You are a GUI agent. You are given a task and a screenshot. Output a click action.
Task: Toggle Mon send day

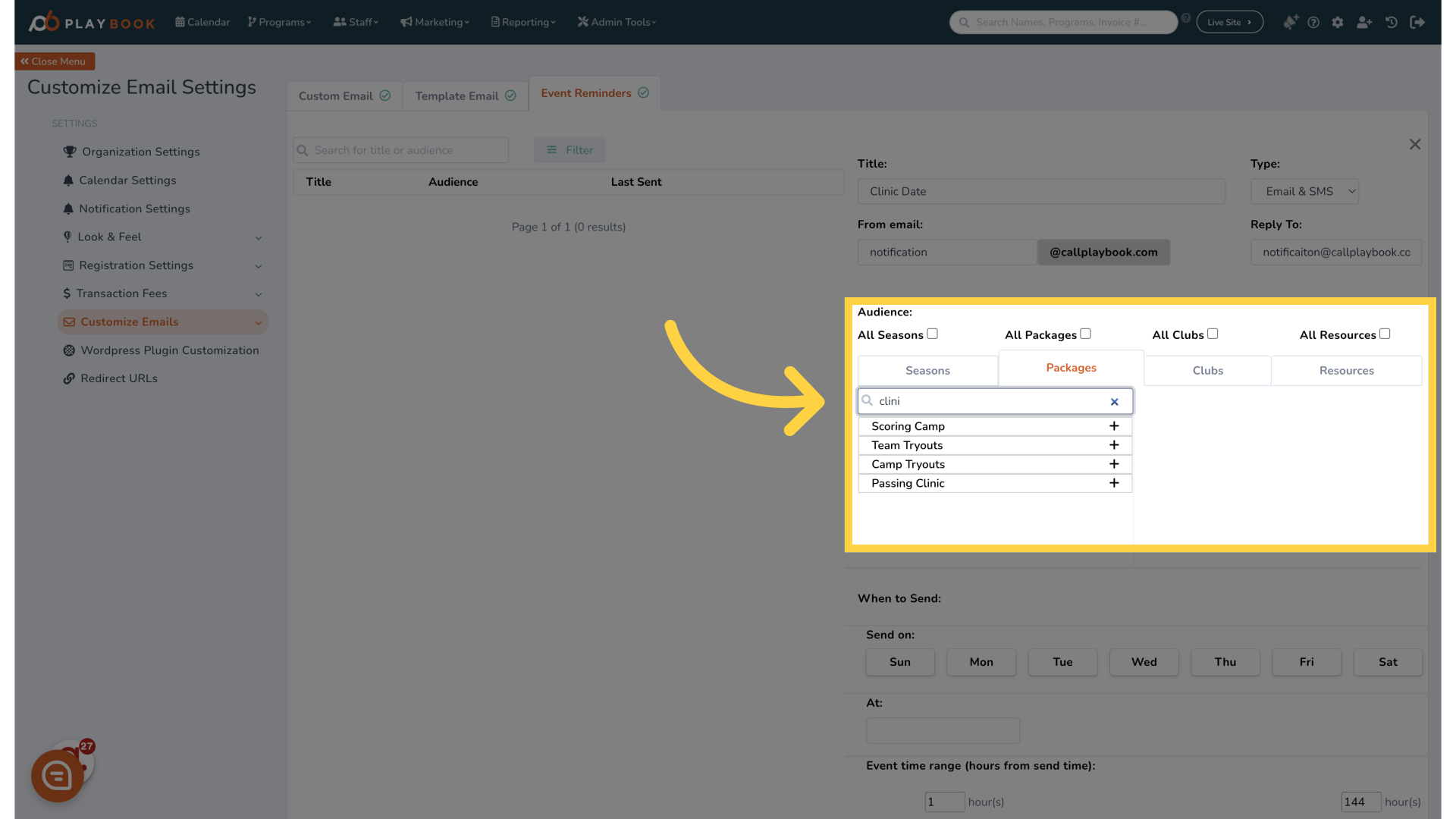981,662
